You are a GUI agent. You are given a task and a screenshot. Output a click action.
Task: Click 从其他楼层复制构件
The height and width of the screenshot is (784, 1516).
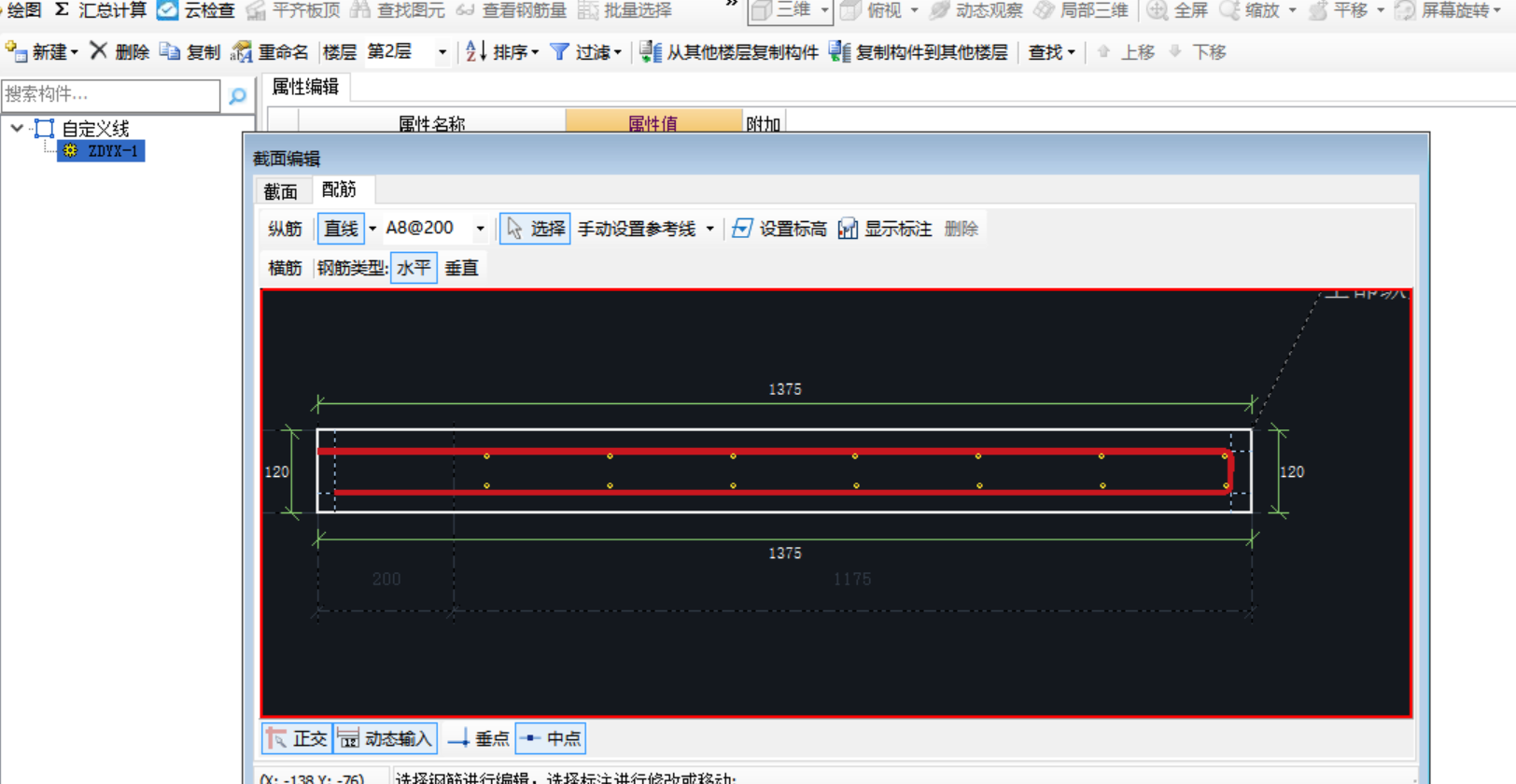729,51
